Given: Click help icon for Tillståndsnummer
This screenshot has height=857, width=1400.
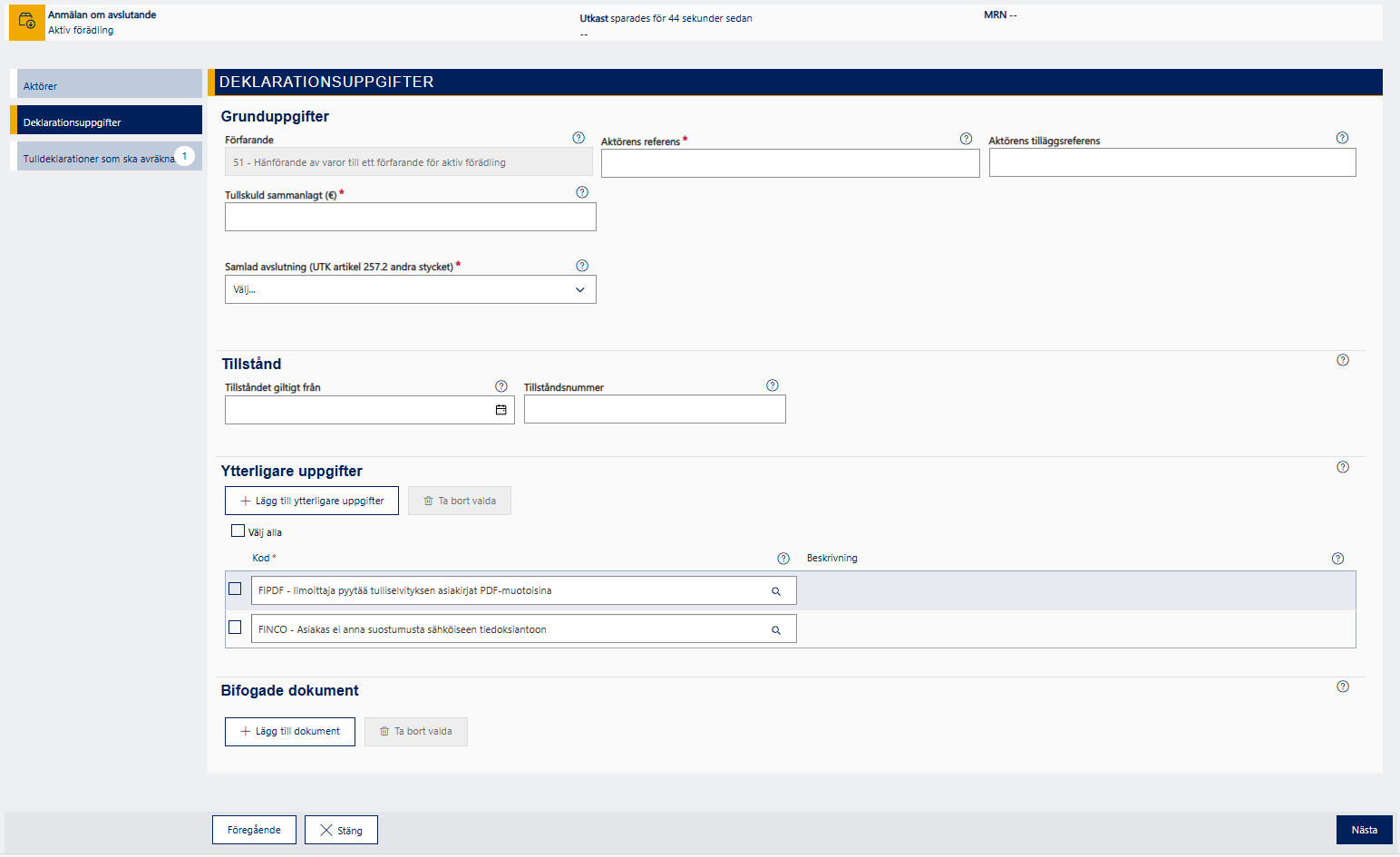Looking at the screenshot, I should pos(773,385).
